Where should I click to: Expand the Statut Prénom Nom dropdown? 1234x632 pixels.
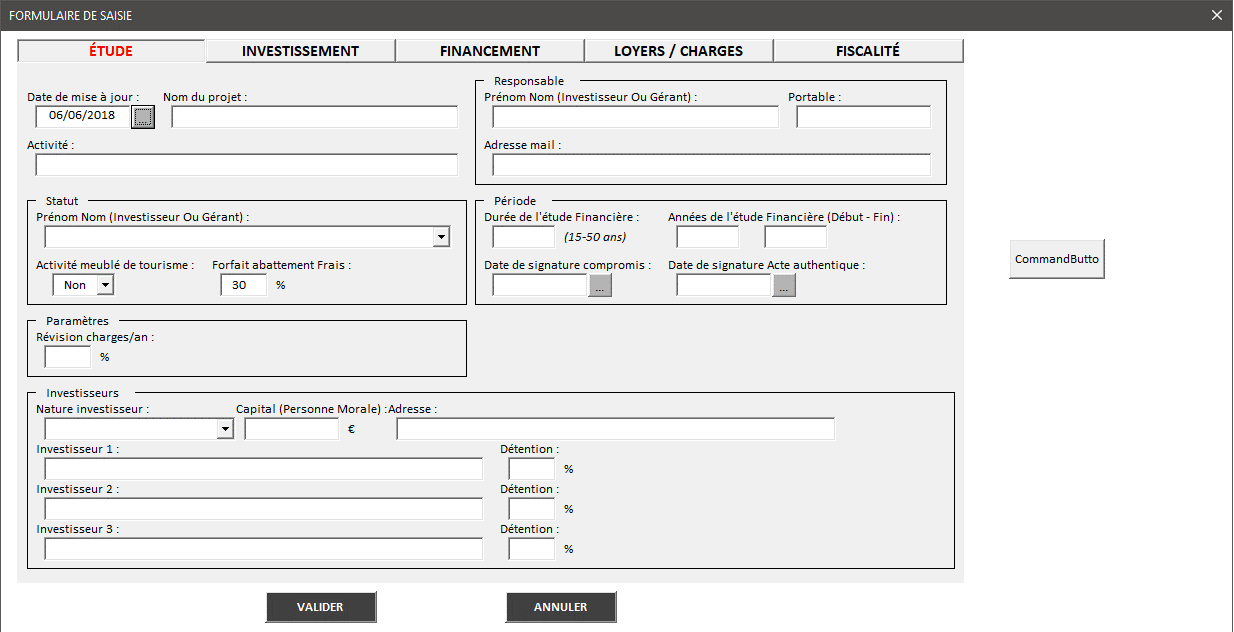point(441,237)
